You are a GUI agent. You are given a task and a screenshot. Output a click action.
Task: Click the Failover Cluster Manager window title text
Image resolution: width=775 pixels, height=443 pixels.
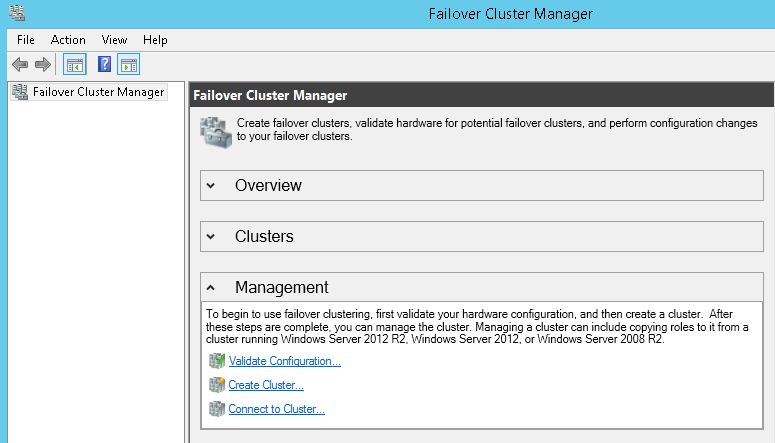pos(511,14)
